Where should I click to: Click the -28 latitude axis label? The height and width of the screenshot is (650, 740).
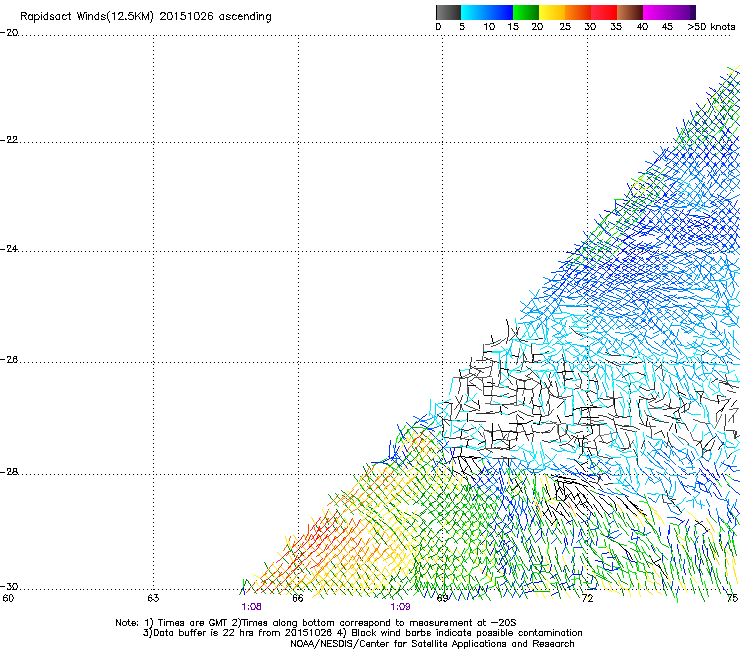click(x=9, y=472)
